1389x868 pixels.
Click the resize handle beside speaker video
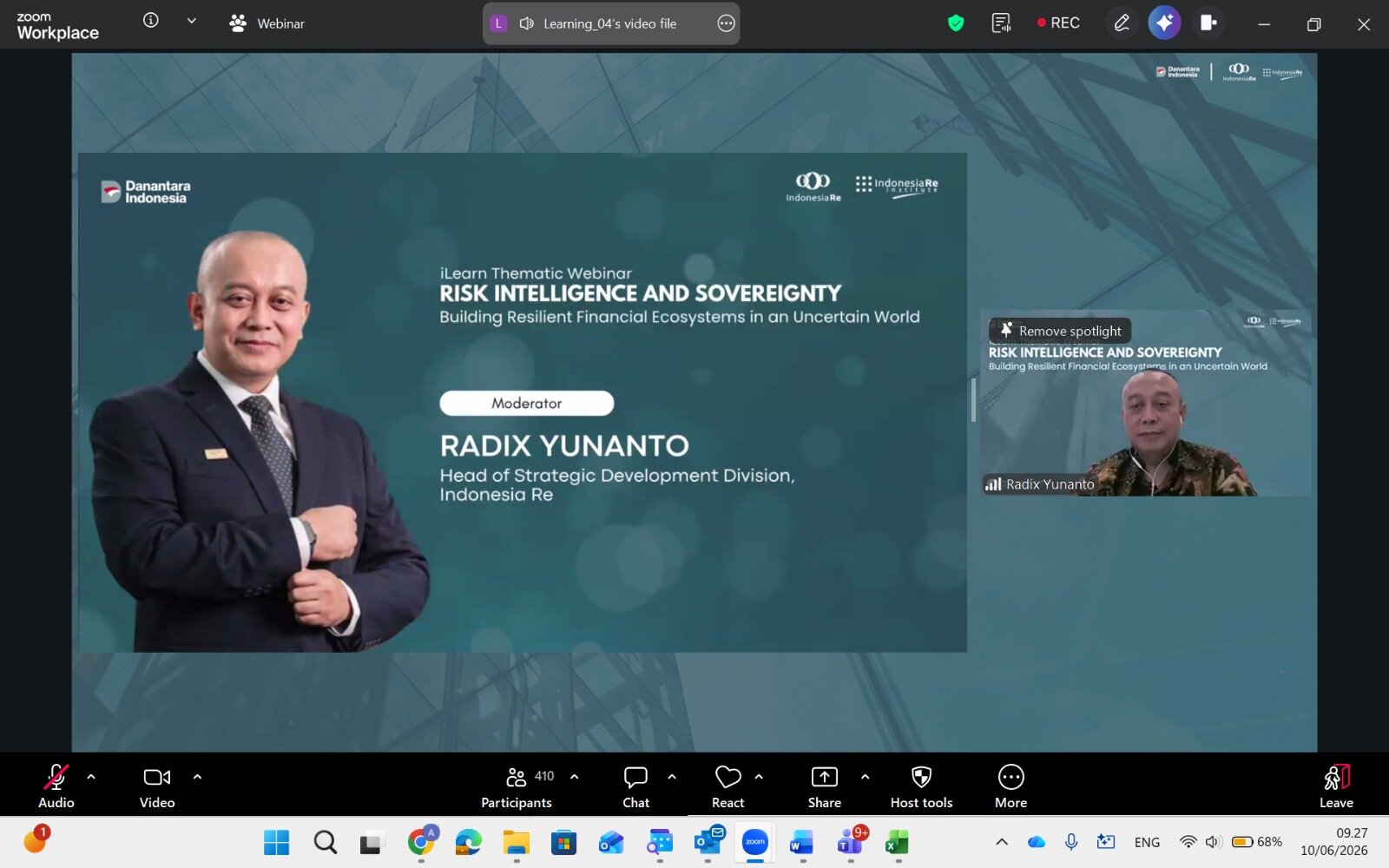point(973,400)
